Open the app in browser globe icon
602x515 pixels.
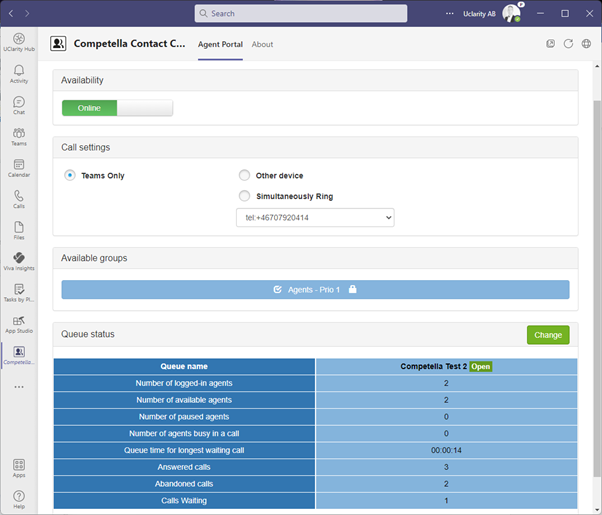586,43
